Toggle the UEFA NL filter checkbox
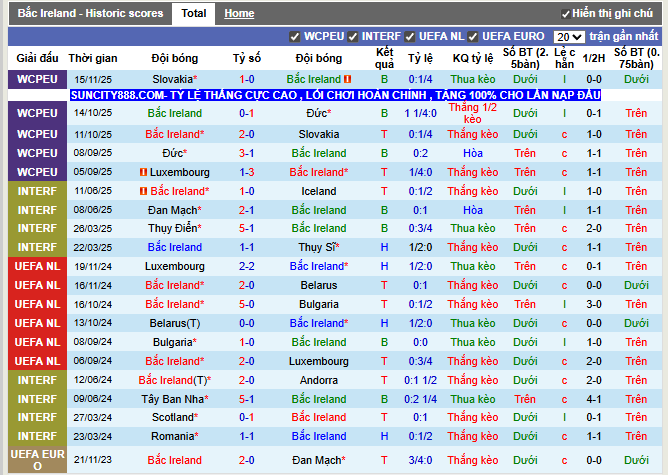The image size is (669, 475). 411,36
